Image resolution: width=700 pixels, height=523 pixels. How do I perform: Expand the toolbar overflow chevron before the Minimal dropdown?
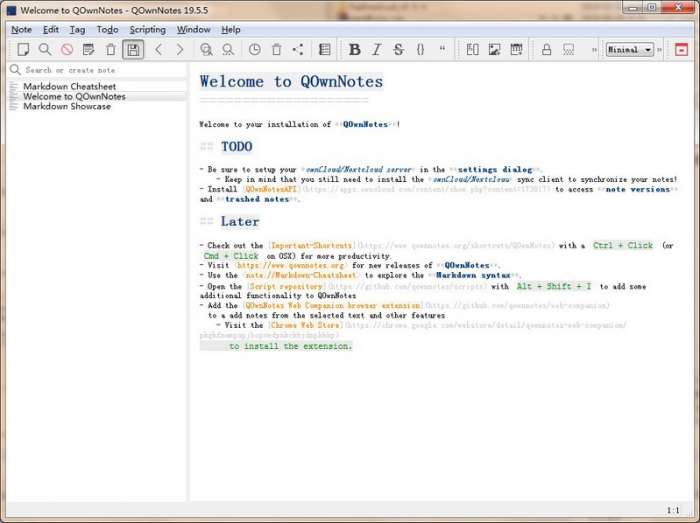(594, 49)
